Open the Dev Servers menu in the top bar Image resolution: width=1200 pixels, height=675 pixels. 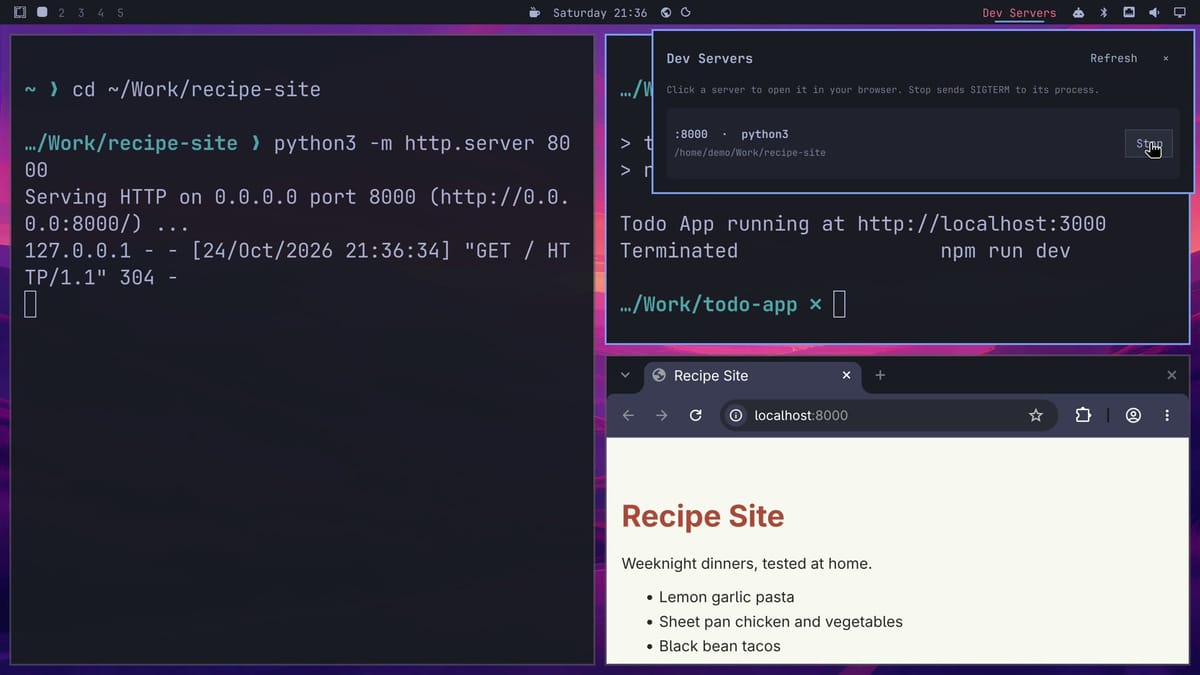pyautogui.click(x=1019, y=13)
